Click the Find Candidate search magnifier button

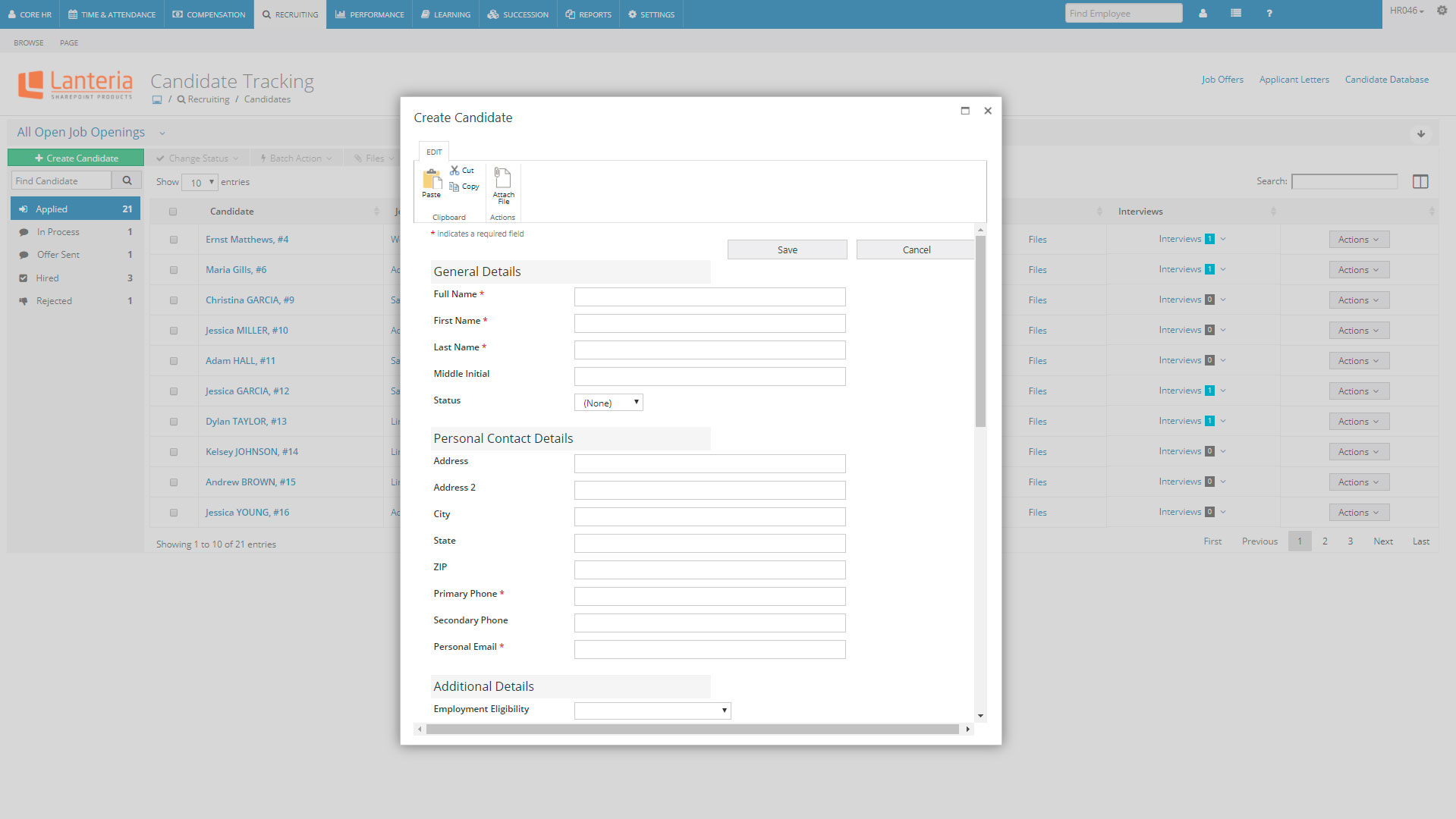tap(127, 180)
